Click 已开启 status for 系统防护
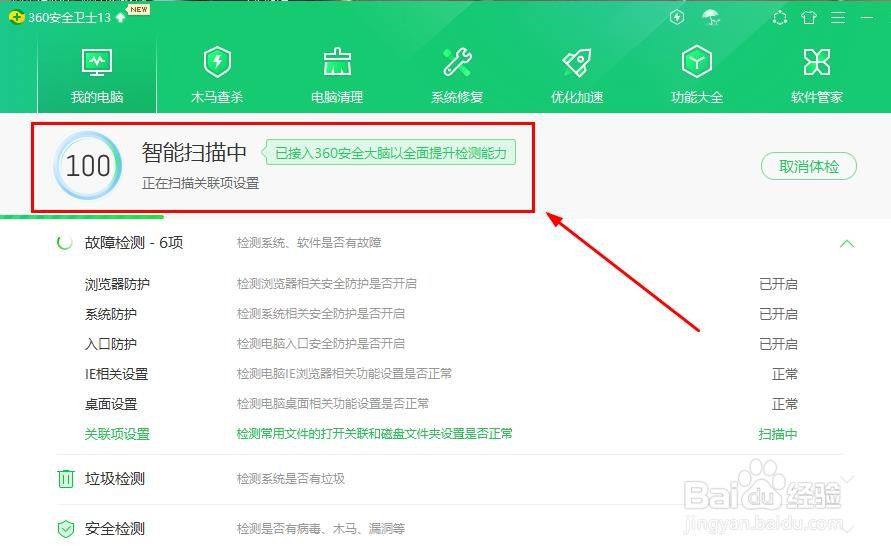Image resolution: width=891 pixels, height=554 pixels. [778, 314]
